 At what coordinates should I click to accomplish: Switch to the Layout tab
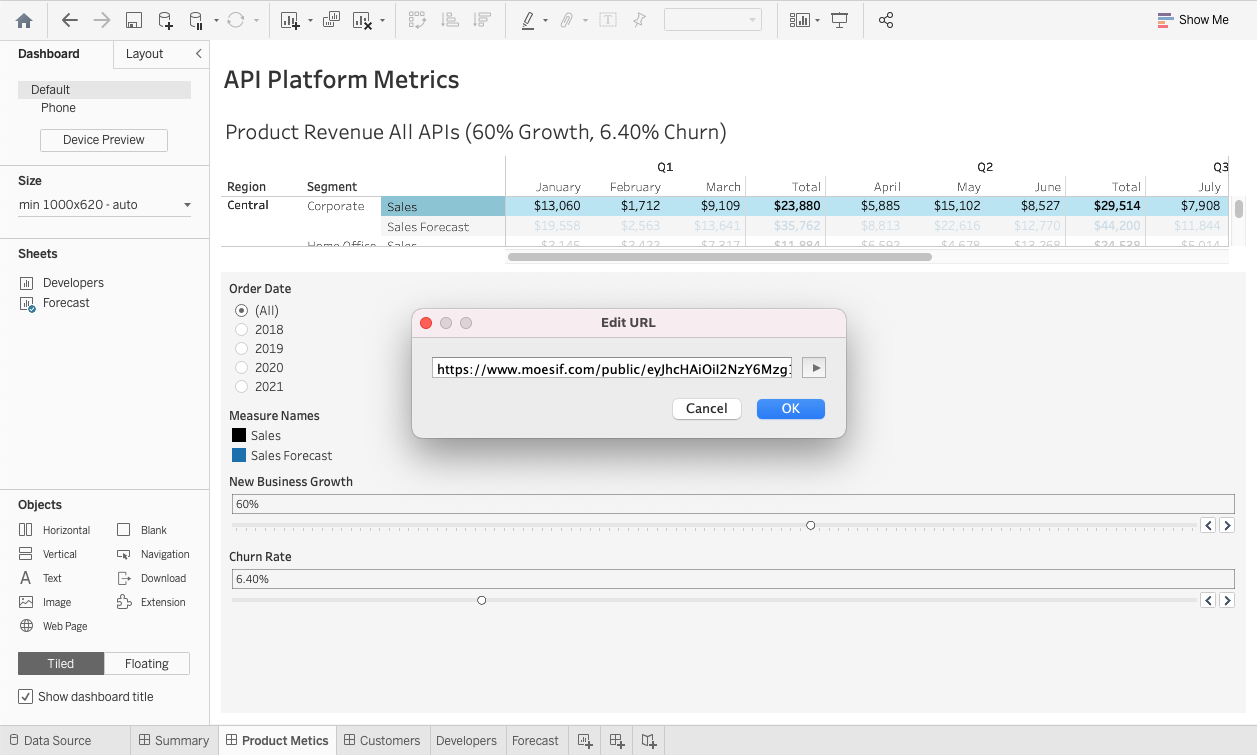click(144, 54)
